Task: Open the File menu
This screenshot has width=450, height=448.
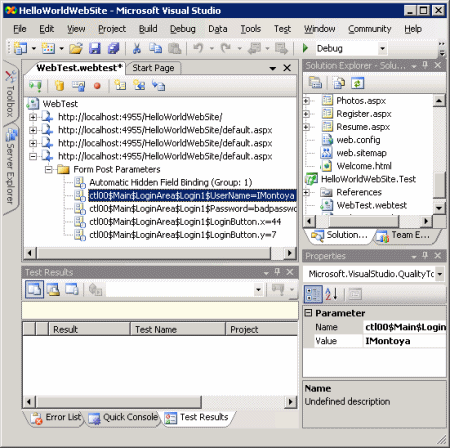Action: click(x=20, y=29)
